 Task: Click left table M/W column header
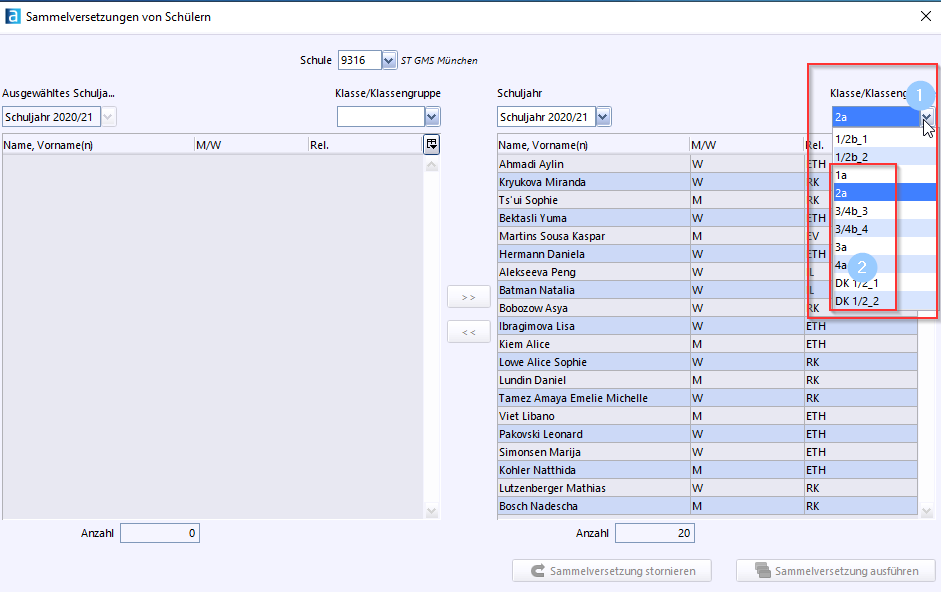pos(251,145)
